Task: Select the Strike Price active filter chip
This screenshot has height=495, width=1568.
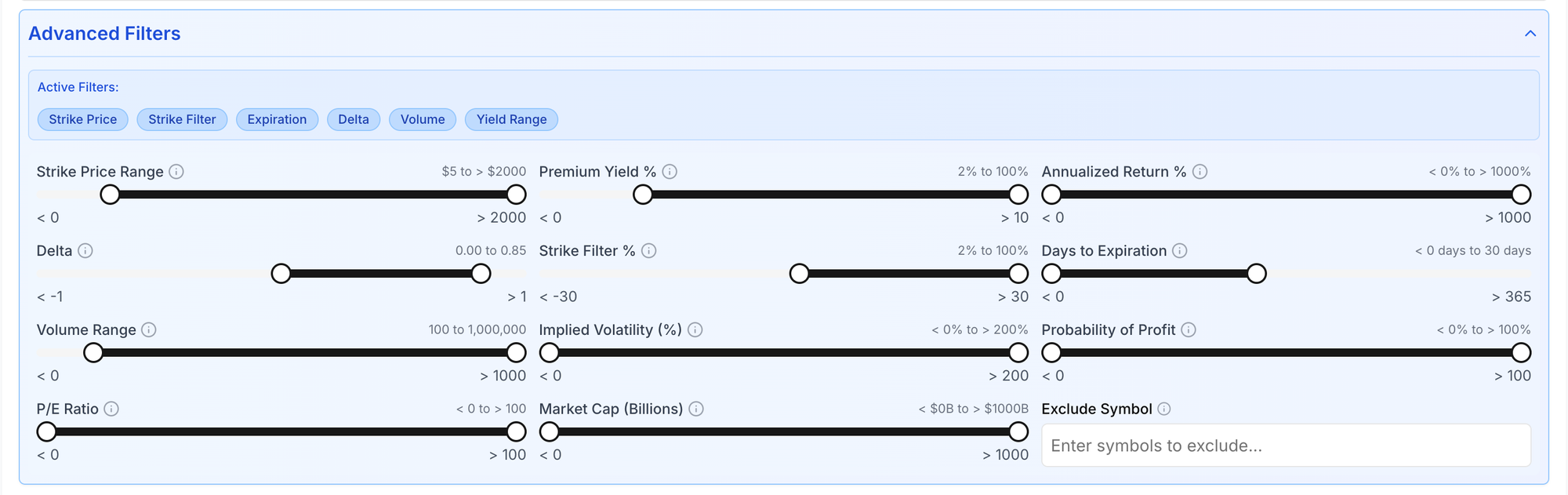Action: pos(83,119)
